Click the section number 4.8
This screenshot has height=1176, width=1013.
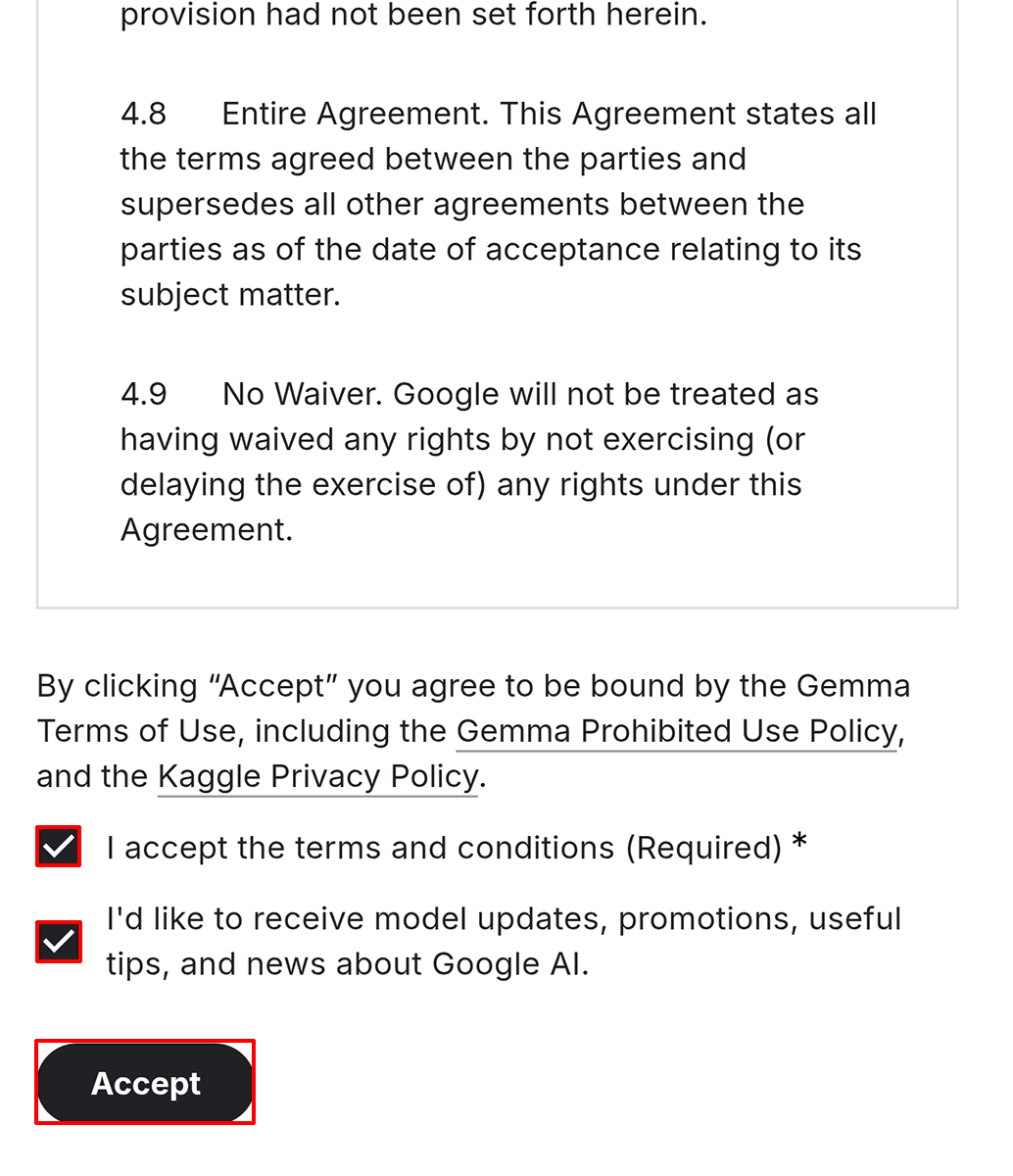point(143,114)
